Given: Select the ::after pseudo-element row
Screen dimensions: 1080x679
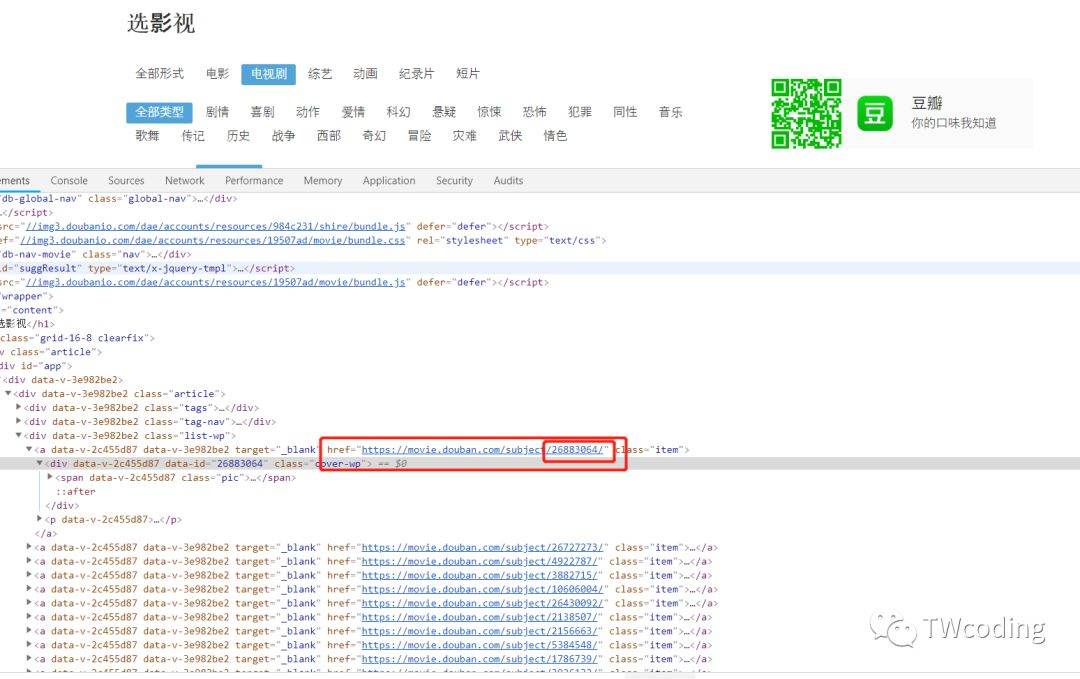Looking at the screenshot, I should 76,492.
